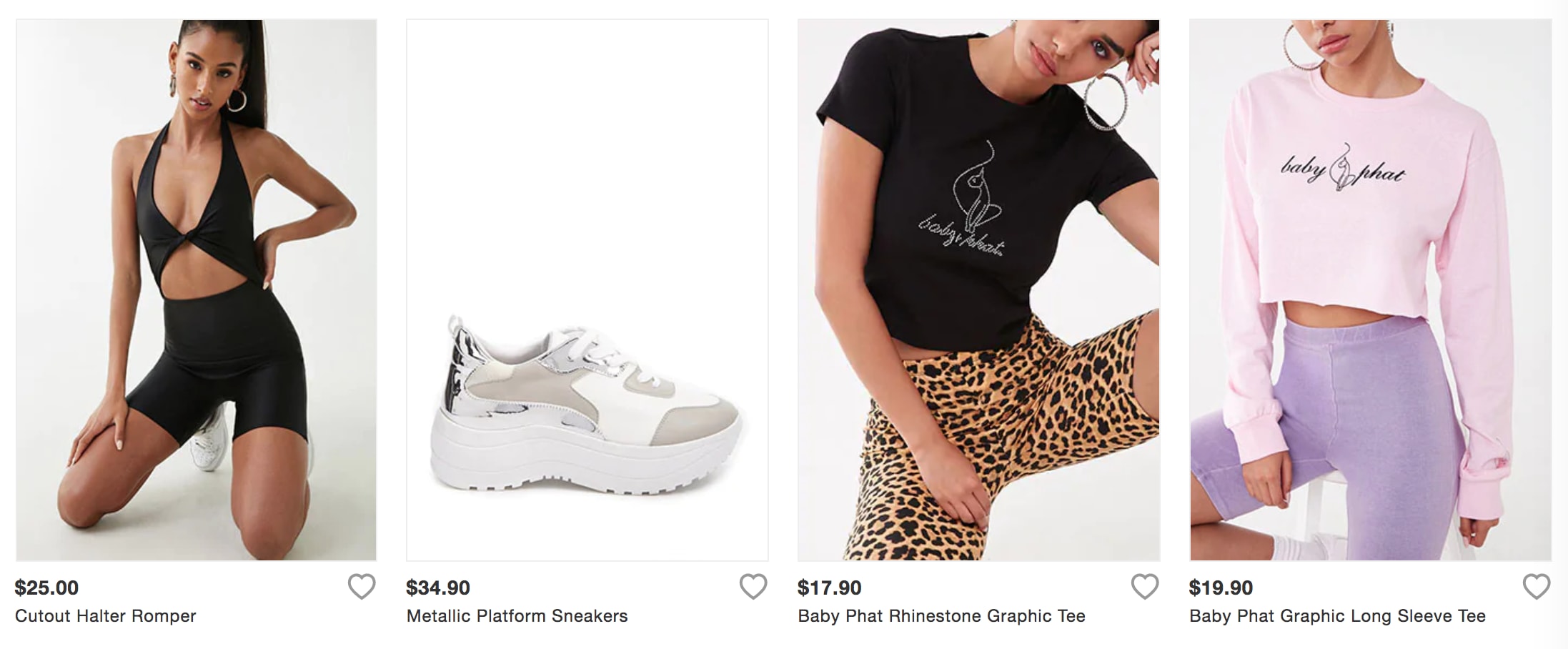
Task: Click the script baby phat logo on pink tee
Action: click(1342, 169)
